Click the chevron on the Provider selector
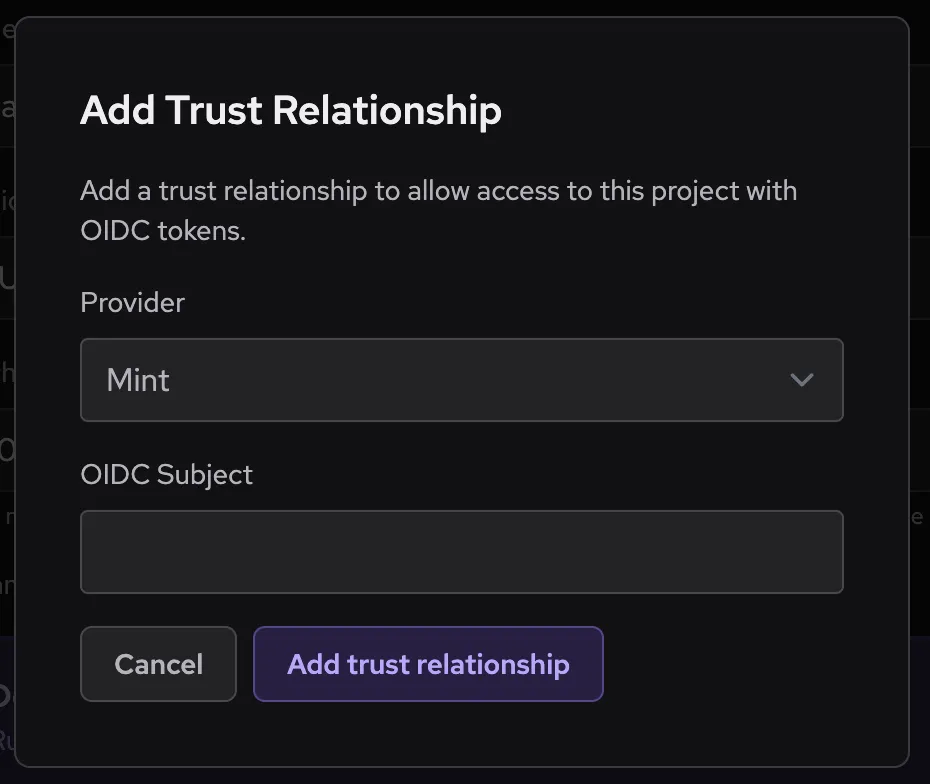Image resolution: width=930 pixels, height=784 pixels. [800, 380]
